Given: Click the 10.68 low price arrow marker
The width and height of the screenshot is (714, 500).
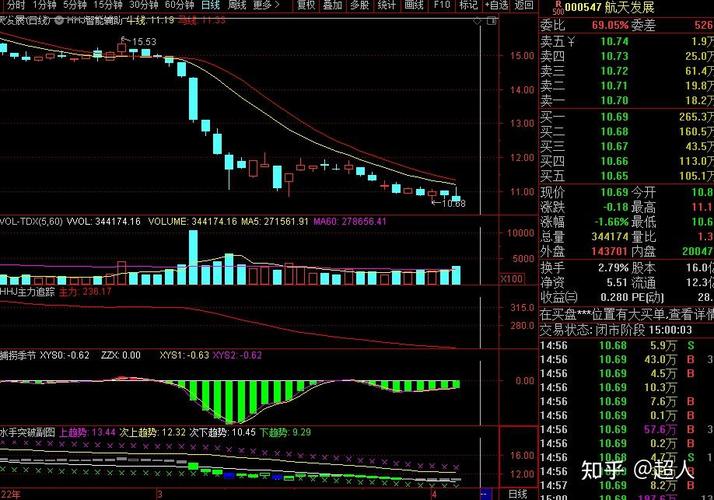Looking at the screenshot, I should pos(449,204).
